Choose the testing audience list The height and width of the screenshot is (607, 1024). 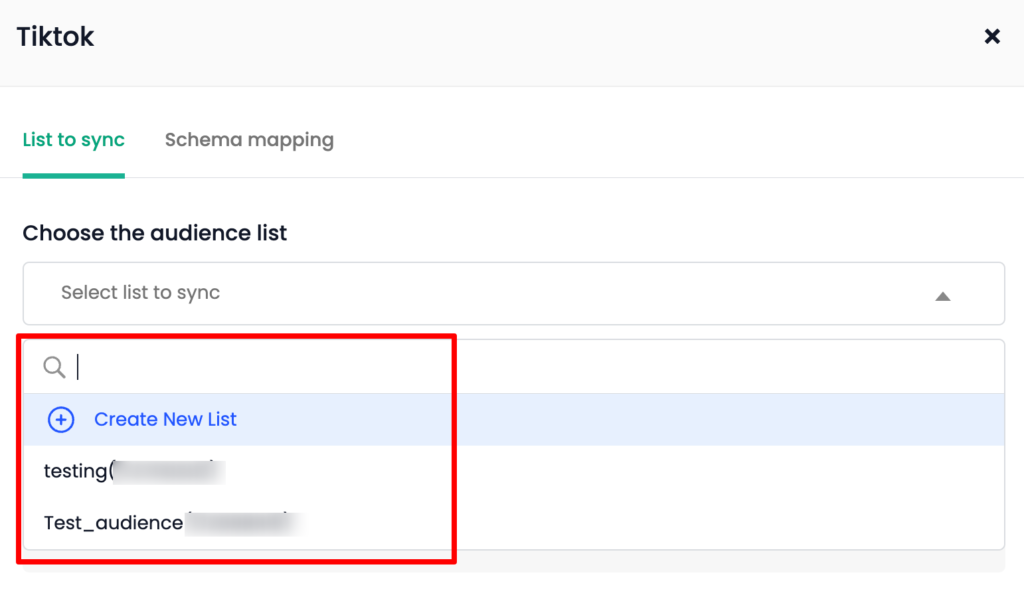point(513,471)
